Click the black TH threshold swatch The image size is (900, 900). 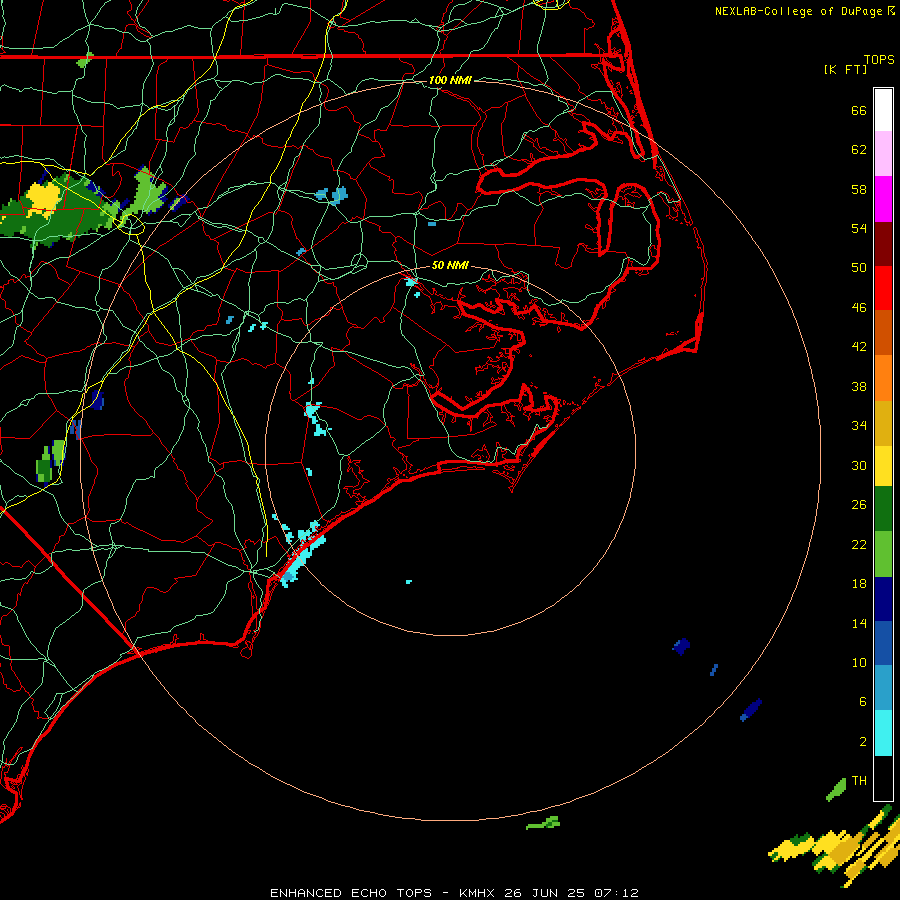[883, 778]
